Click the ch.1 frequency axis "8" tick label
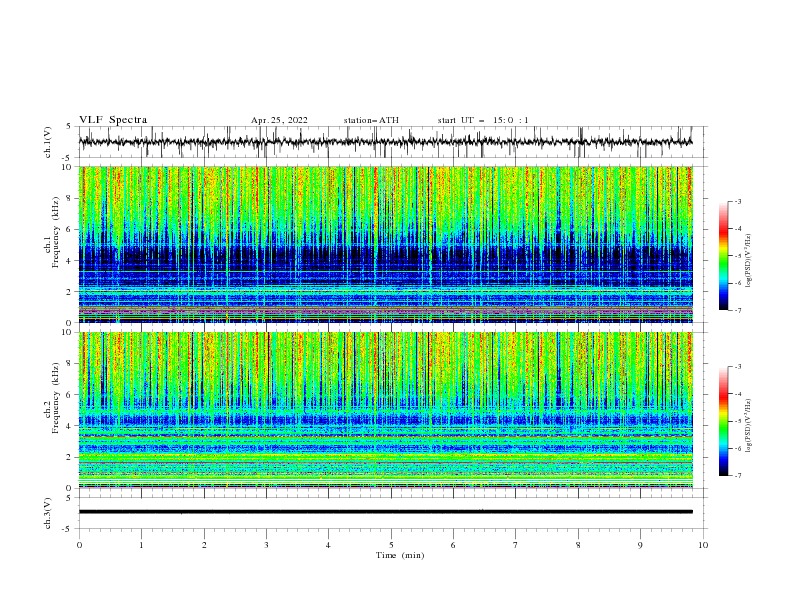 click(x=70, y=198)
